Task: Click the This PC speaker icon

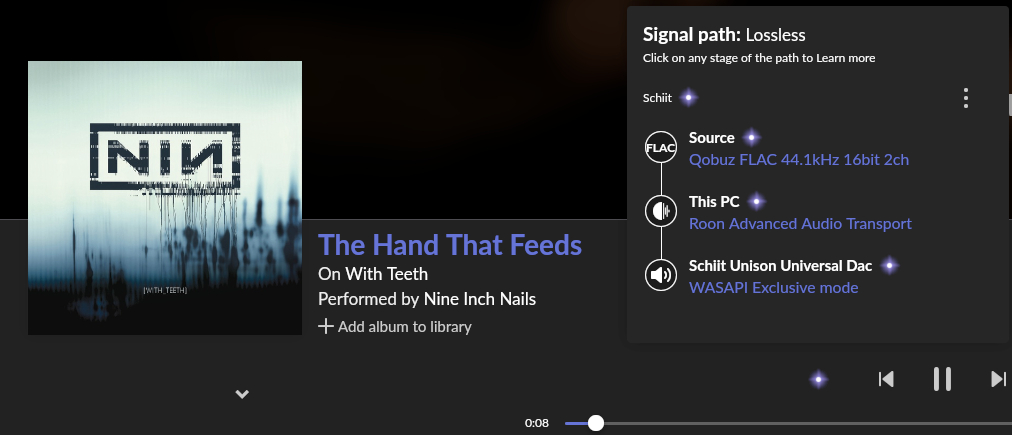Action: (x=661, y=211)
